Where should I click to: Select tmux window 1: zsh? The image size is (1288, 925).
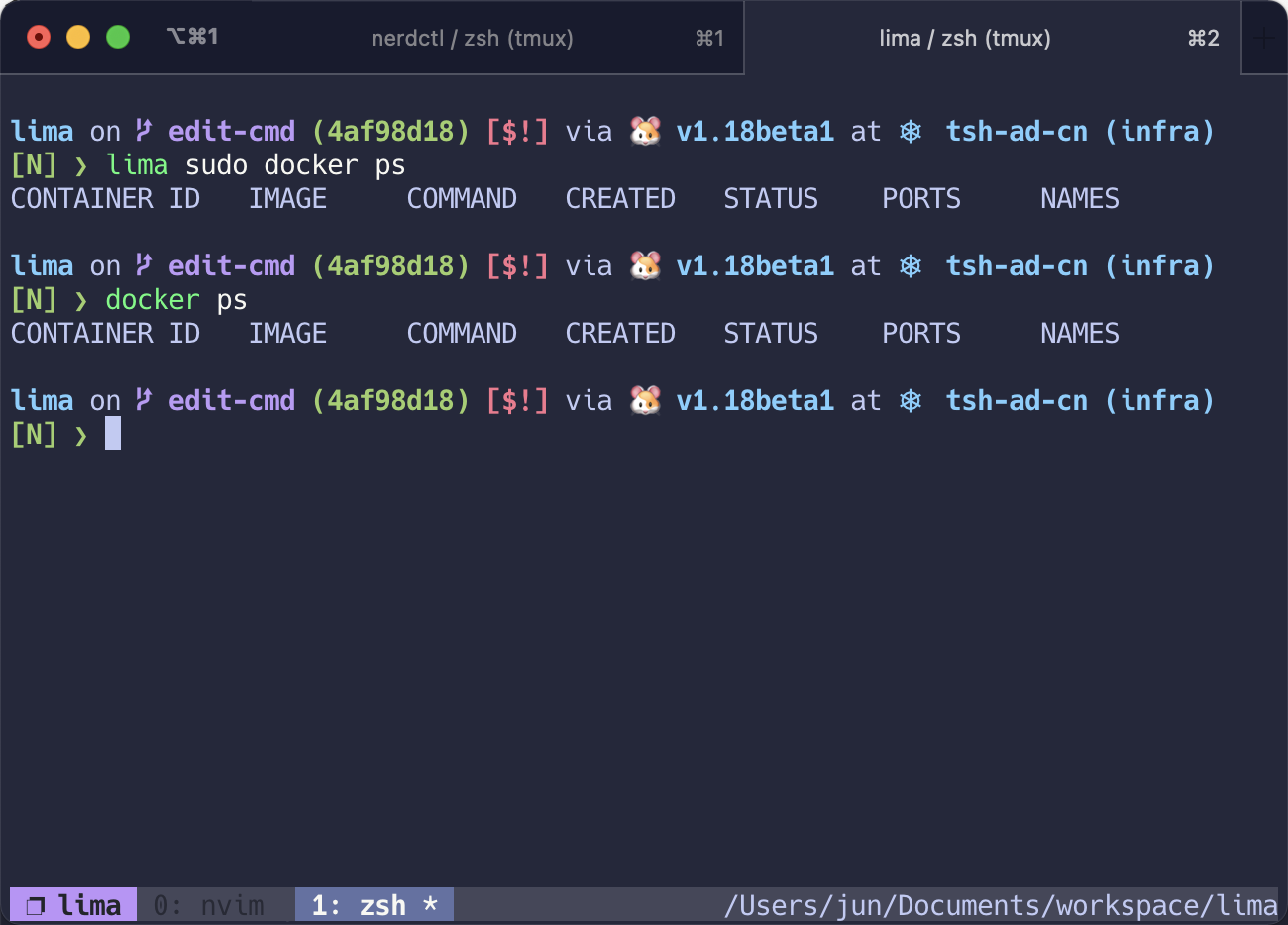(375, 905)
